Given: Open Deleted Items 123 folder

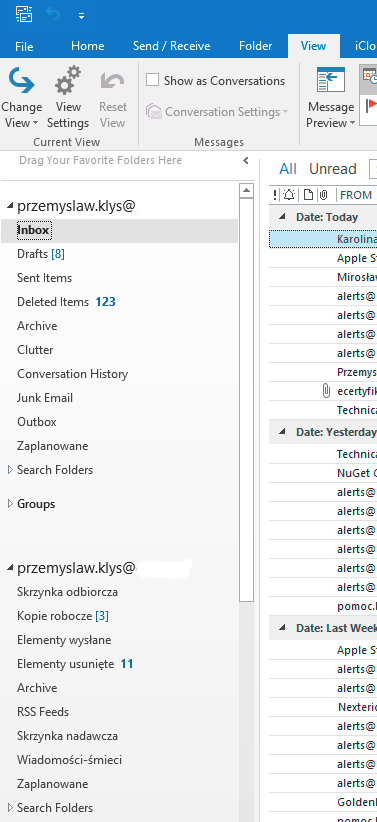Looking at the screenshot, I should (x=66, y=302).
